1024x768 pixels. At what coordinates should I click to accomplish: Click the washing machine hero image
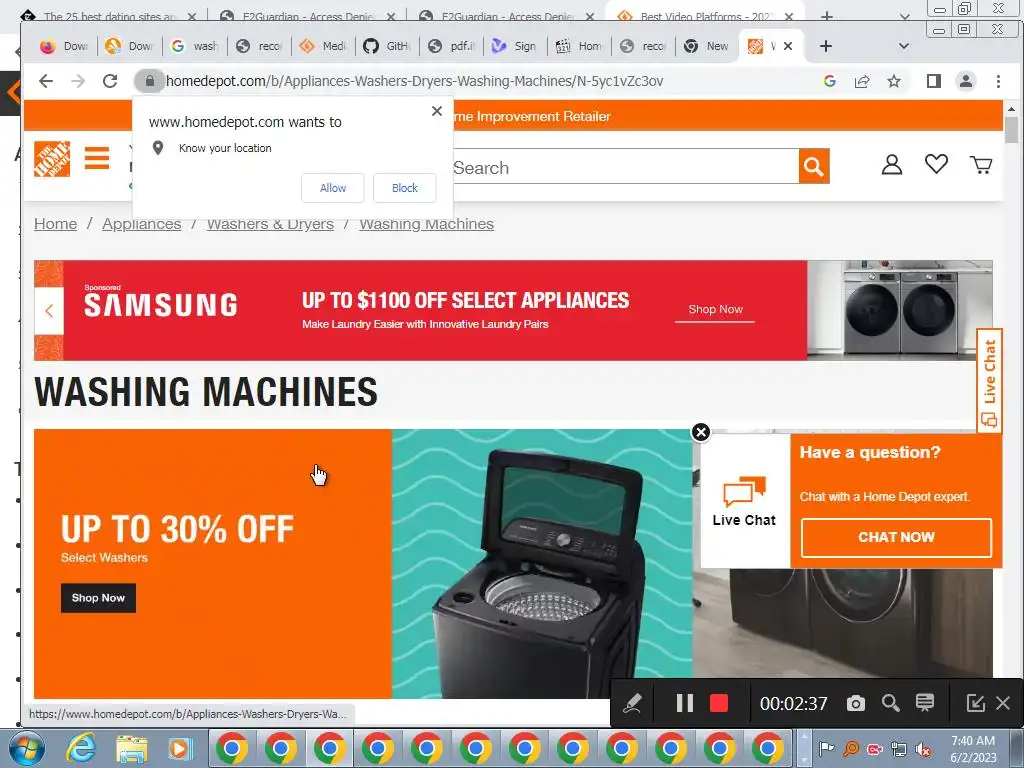pyautogui.click(x=541, y=564)
